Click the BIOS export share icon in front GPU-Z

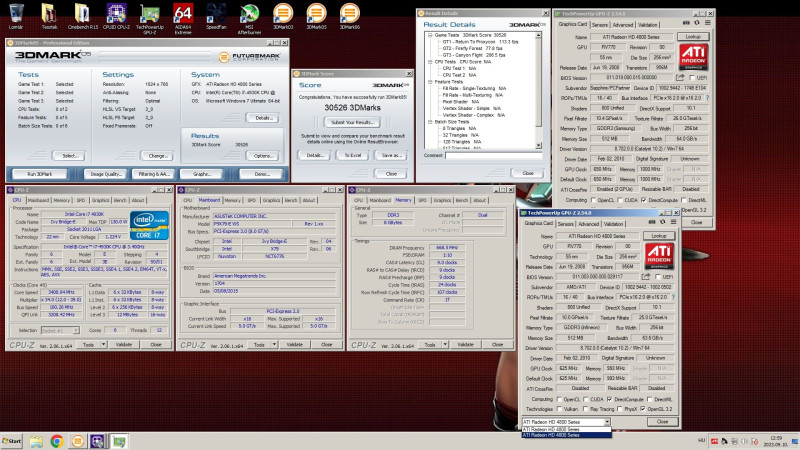click(646, 277)
